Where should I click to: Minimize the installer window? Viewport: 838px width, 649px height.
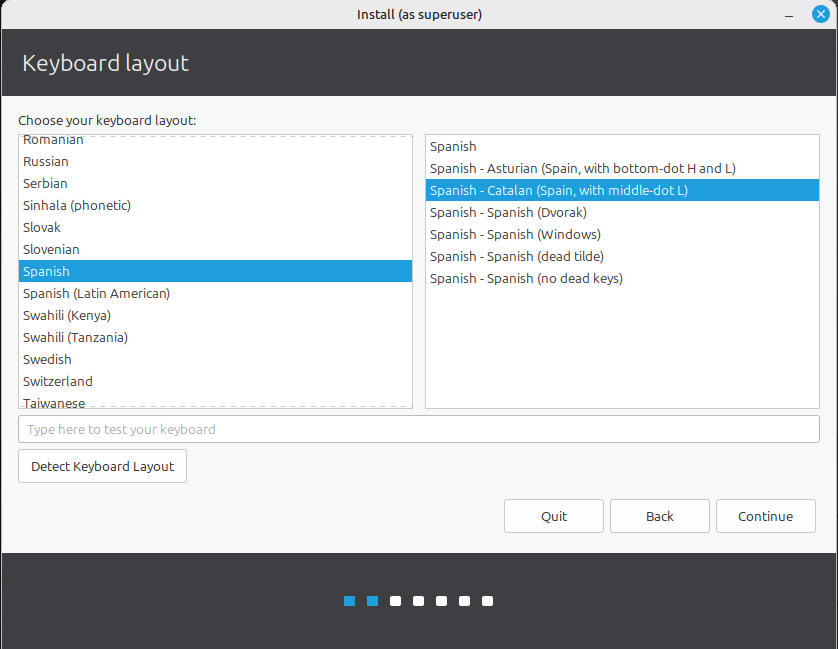pyautogui.click(x=790, y=15)
